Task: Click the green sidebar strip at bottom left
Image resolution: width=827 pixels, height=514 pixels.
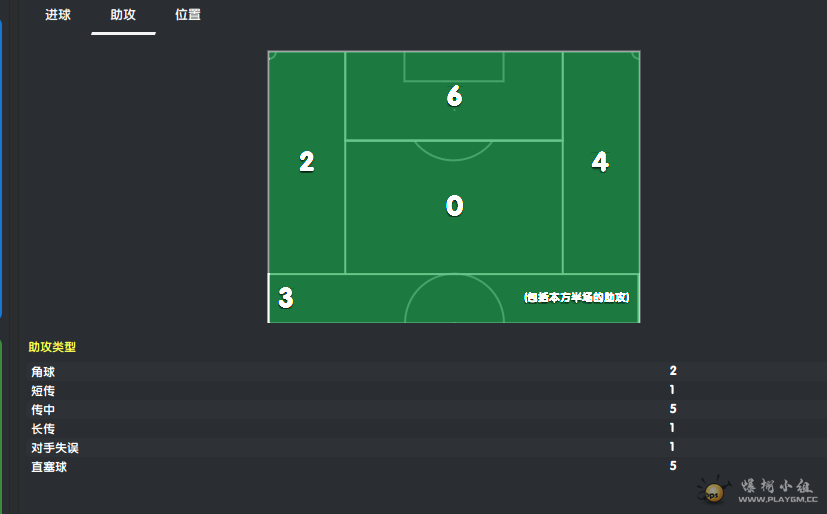Action: coord(1,427)
